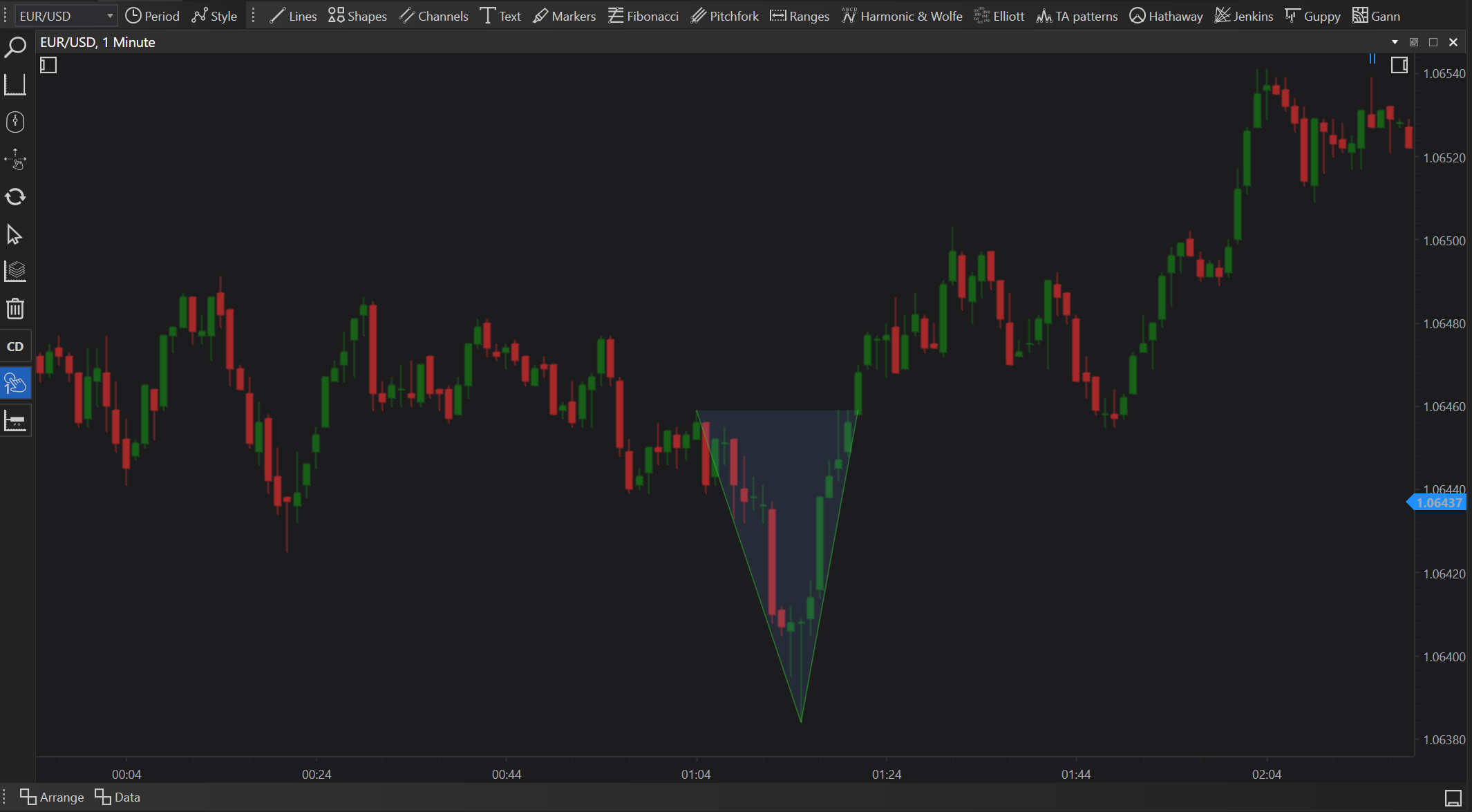This screenshot has height=812, width=1472.
Task: Click the blue 1.06437 price marker
Action: [x=1438, y=502]
